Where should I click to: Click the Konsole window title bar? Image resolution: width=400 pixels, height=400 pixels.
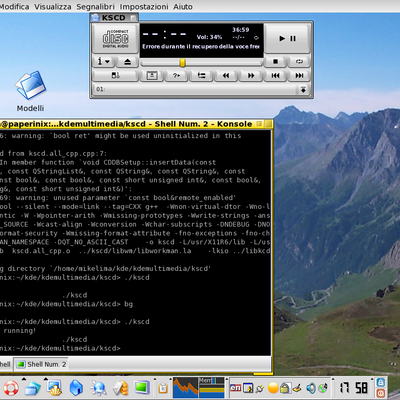[x=136, y=124]
